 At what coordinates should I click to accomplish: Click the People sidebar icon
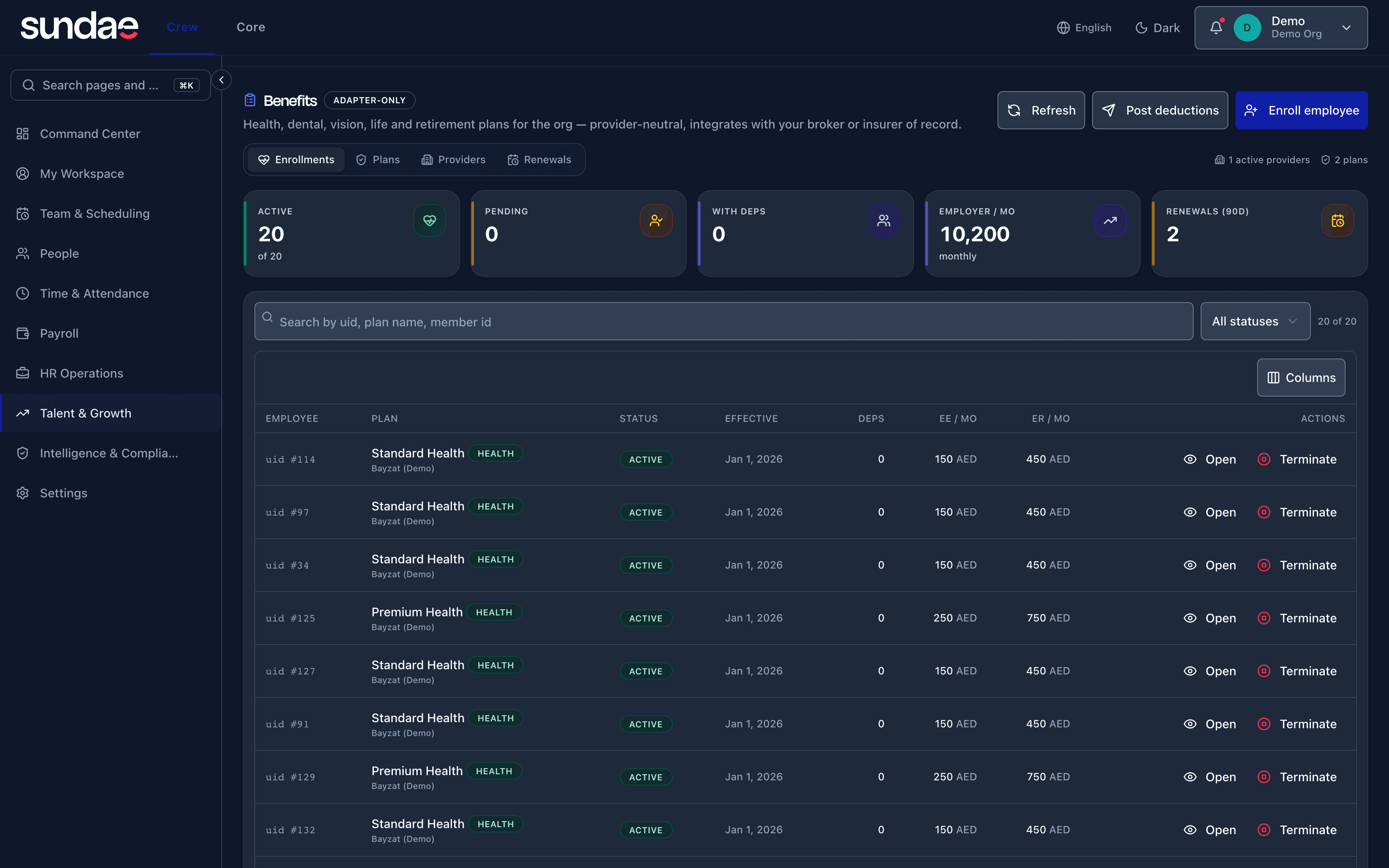pos(23,253)
